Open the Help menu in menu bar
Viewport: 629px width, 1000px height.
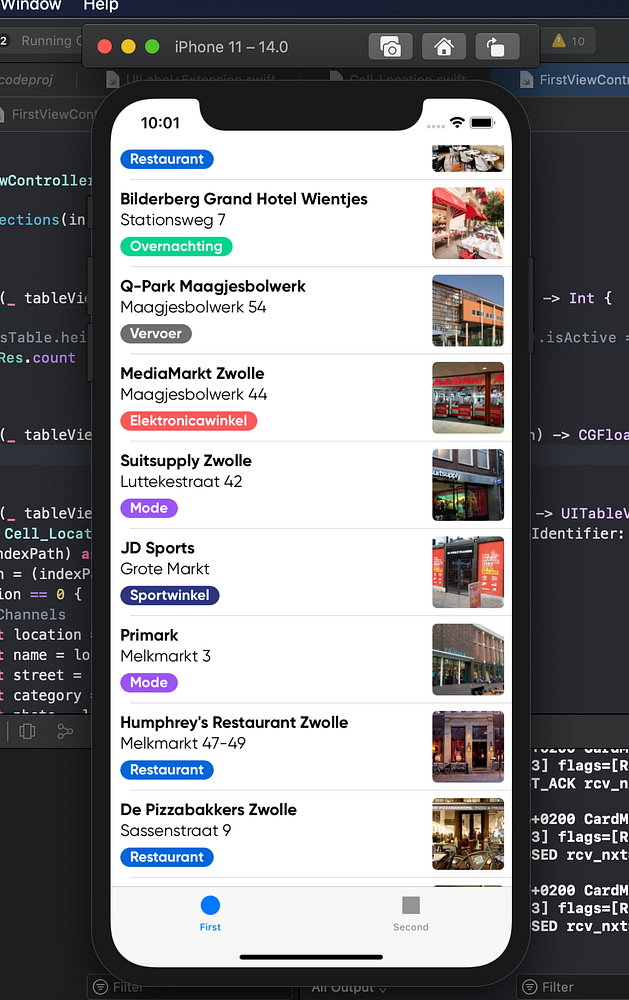[x=101, y=6]
